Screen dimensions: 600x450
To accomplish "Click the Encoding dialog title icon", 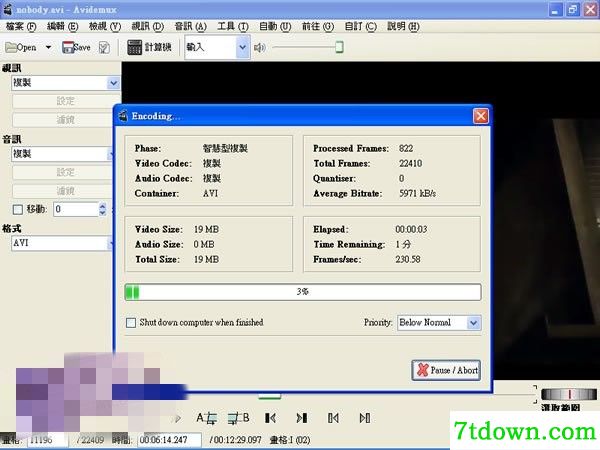I will [x=123, y=116].
